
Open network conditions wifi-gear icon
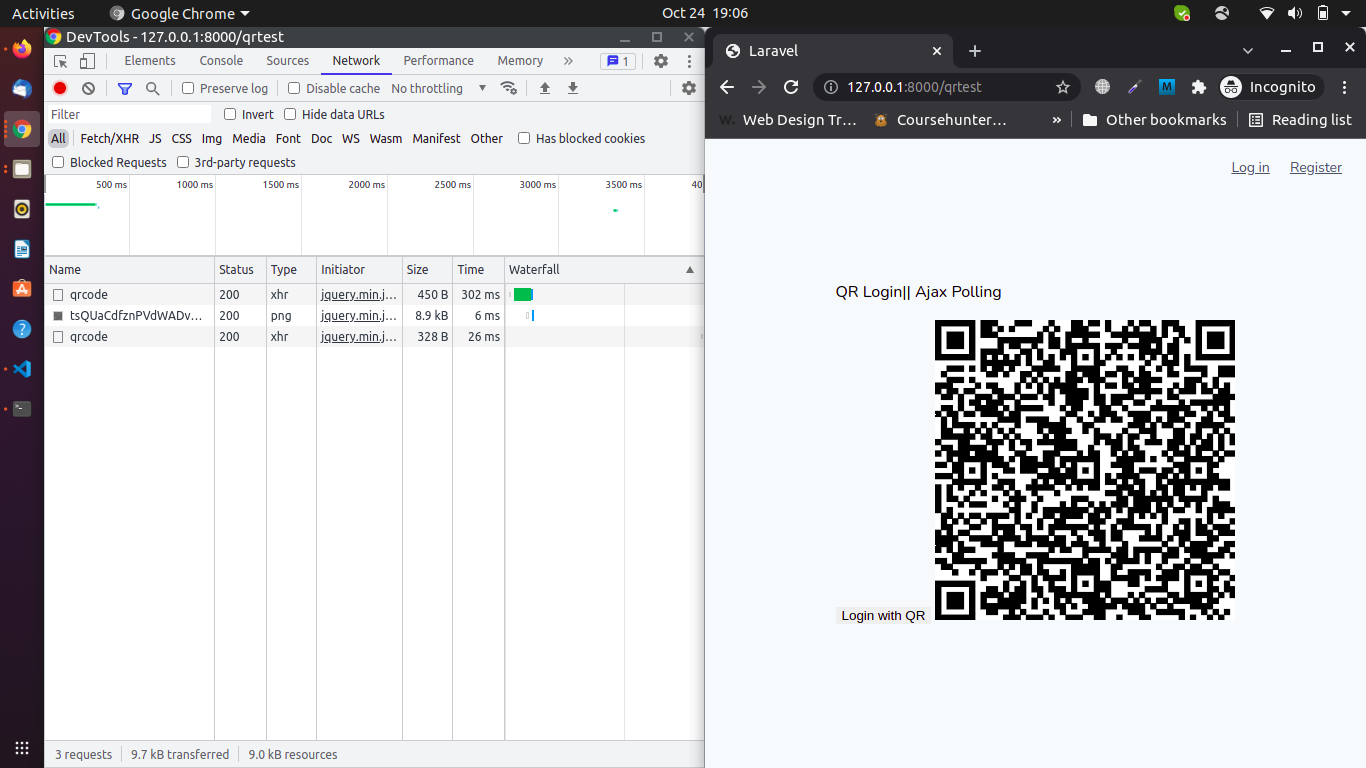pyautogui.click(x=509, y=88)
